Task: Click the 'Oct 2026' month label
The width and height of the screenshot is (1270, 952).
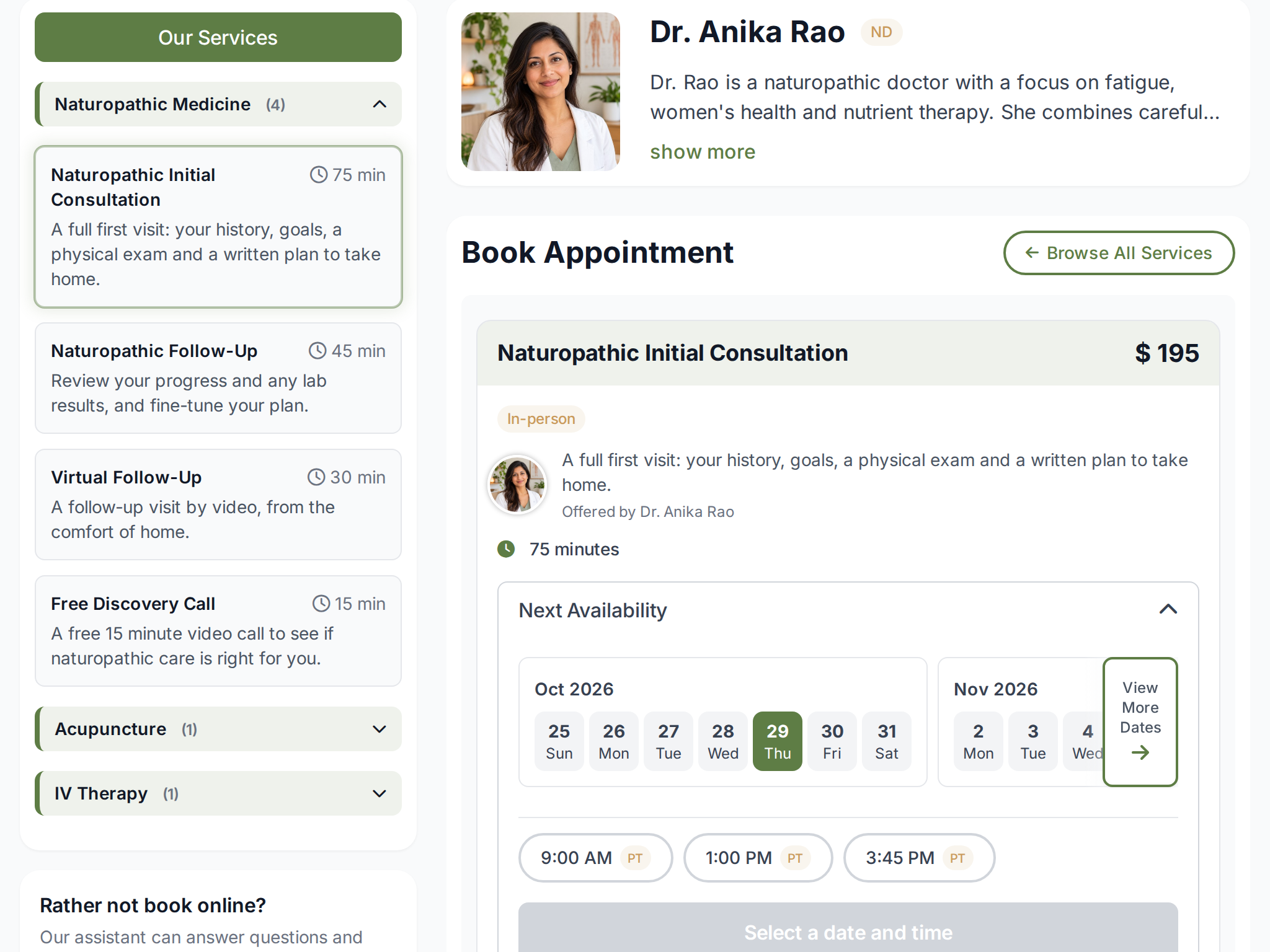Action: click(574, 689)
